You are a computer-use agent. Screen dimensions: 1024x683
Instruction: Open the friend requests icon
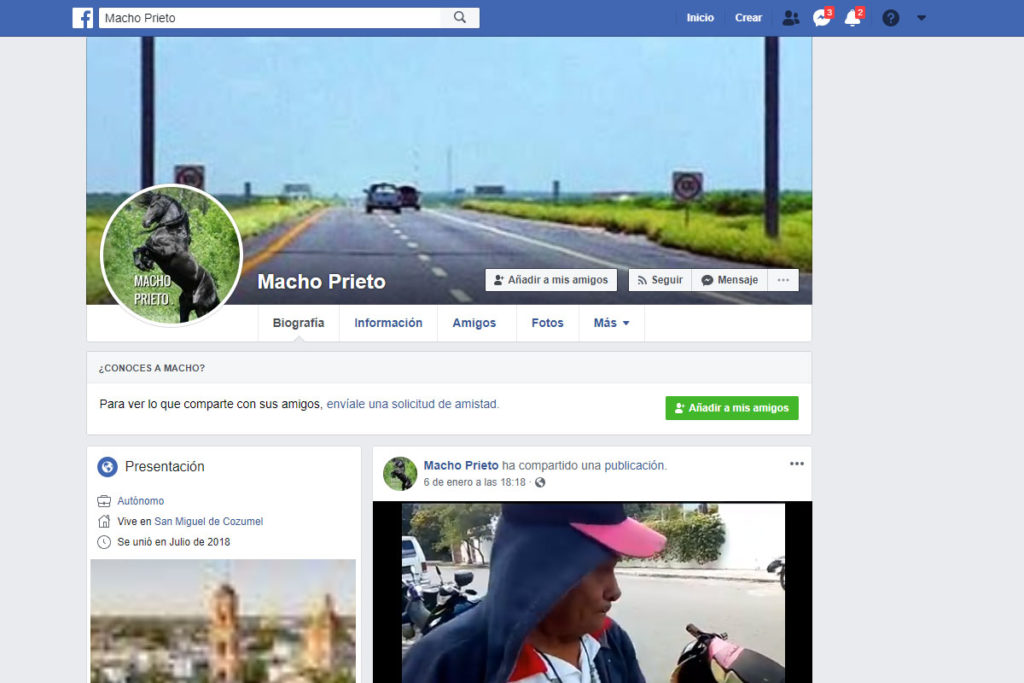click(x=791, y=18)
